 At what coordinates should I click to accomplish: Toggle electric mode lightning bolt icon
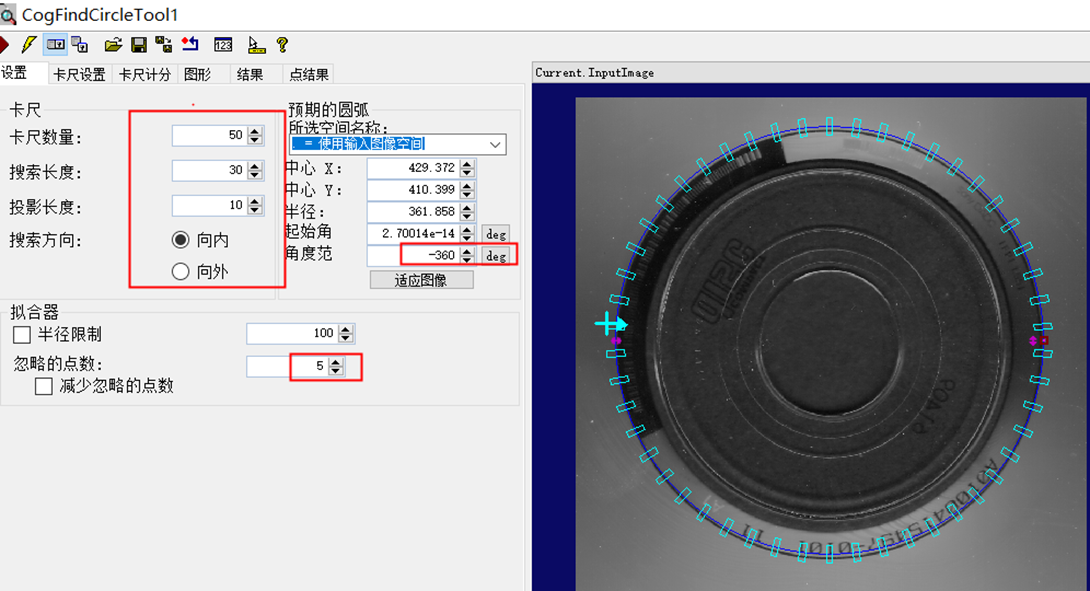29,45
